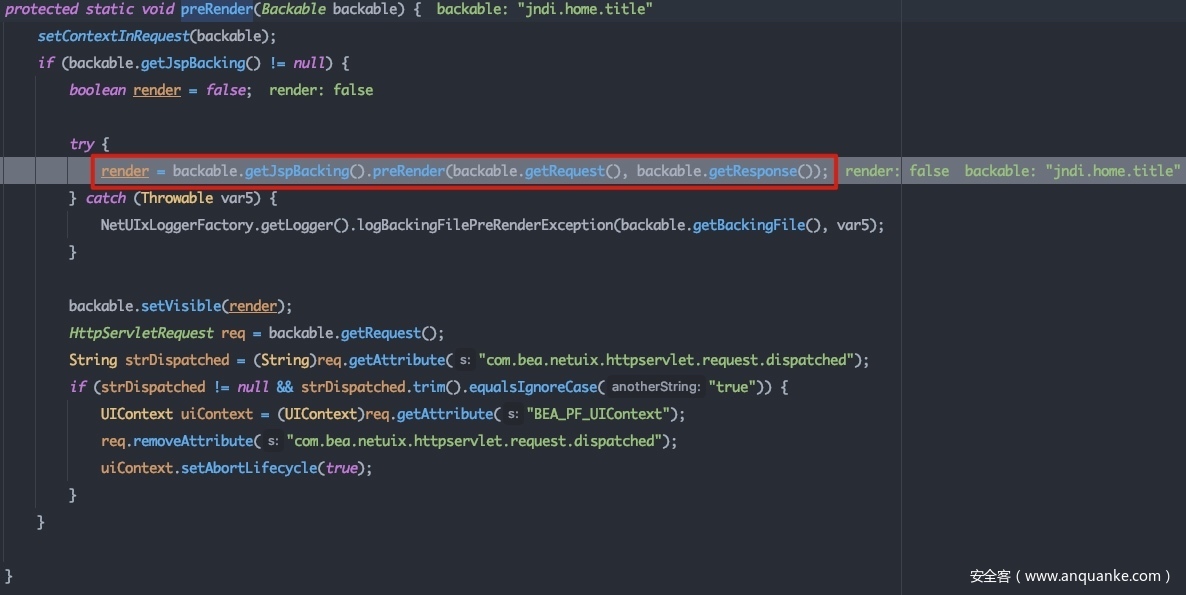Click the setVisible method call
The image size is (1186, 595).
pos(181,306)
